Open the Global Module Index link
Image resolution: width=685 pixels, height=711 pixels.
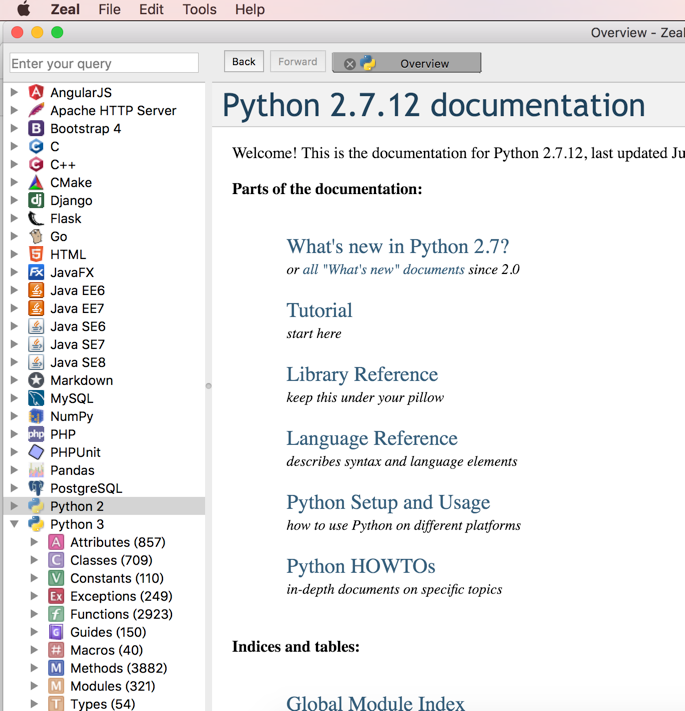pyautogui.click(x=375, y=702)
